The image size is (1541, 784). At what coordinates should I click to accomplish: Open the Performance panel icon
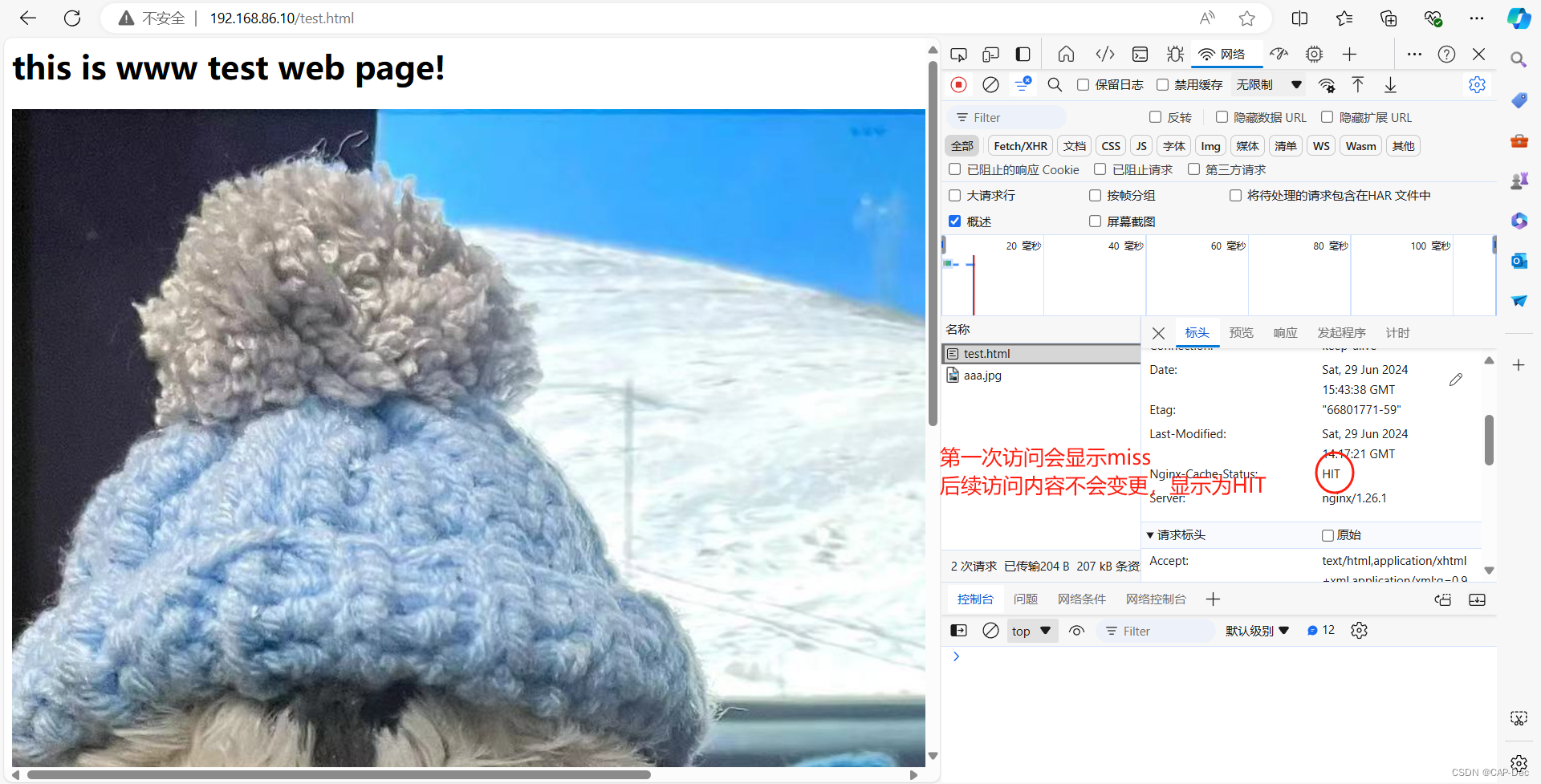click(x=1279, y=54)
